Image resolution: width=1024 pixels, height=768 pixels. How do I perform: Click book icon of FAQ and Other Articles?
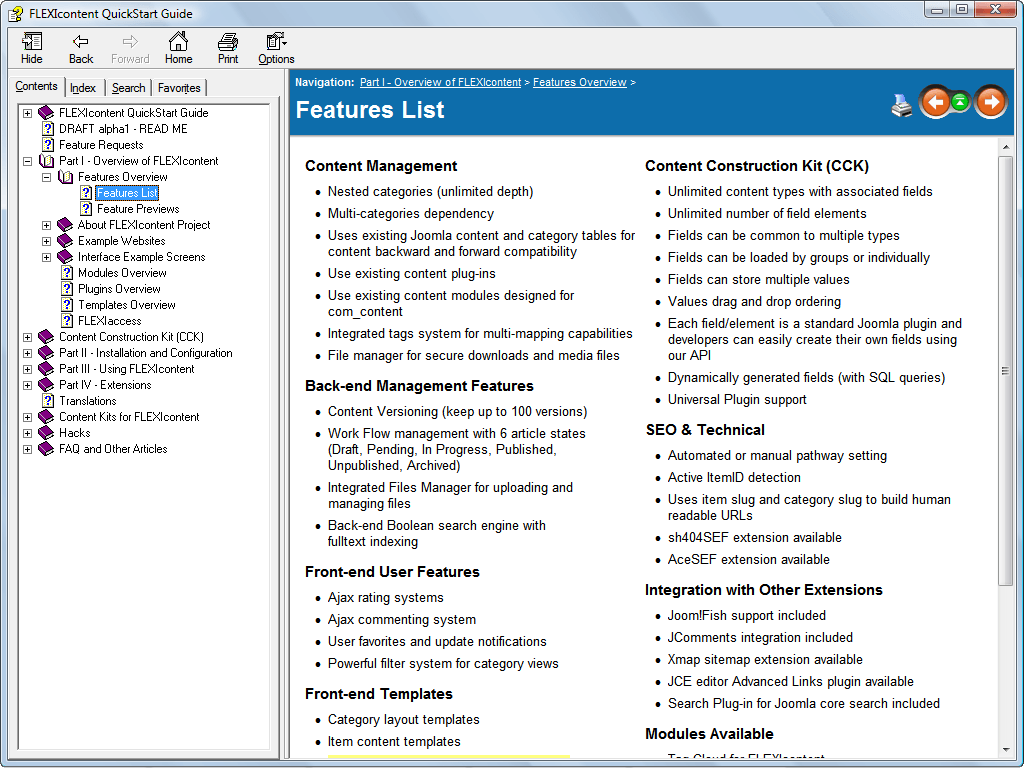(x=46, y=449)
